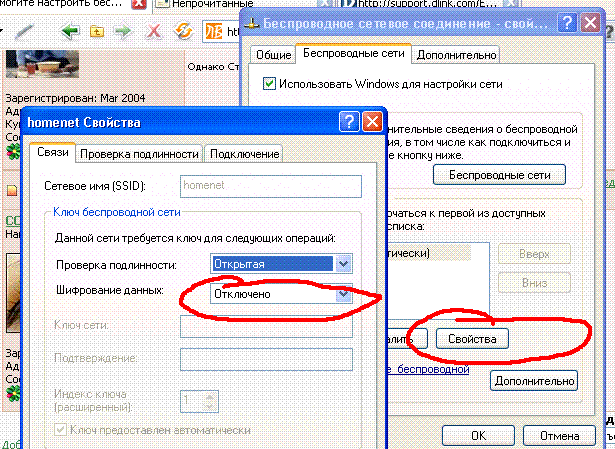Click the orange Refresh icon in browser toolbar
This screenshot has height=449, width=615.
coord(183,31)
